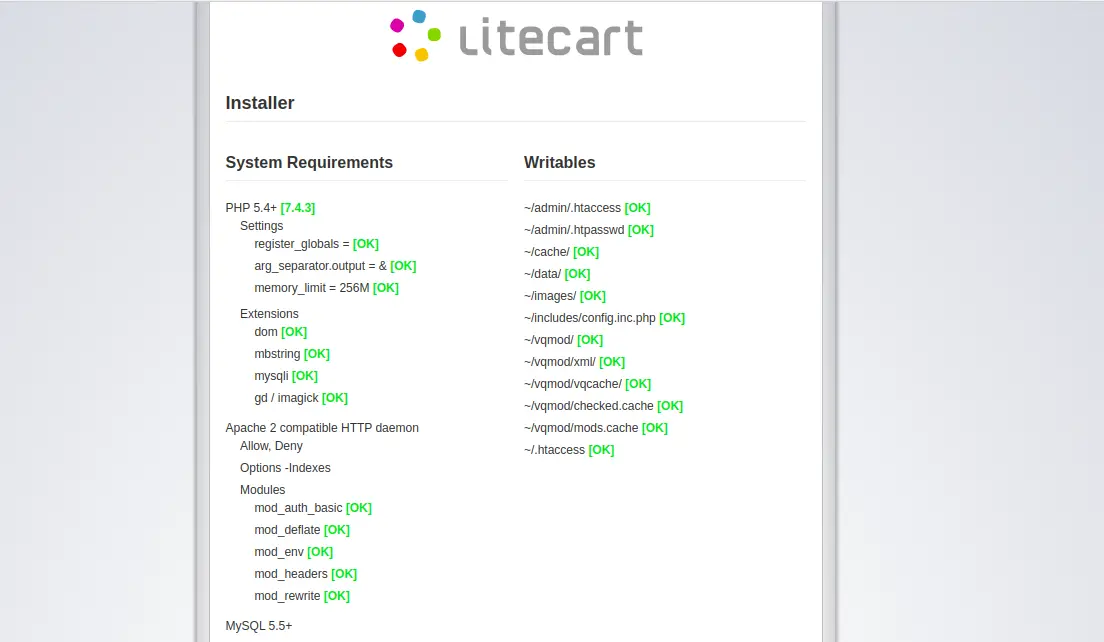Select the Allow, Deny entry

click(x=271, y=446)
